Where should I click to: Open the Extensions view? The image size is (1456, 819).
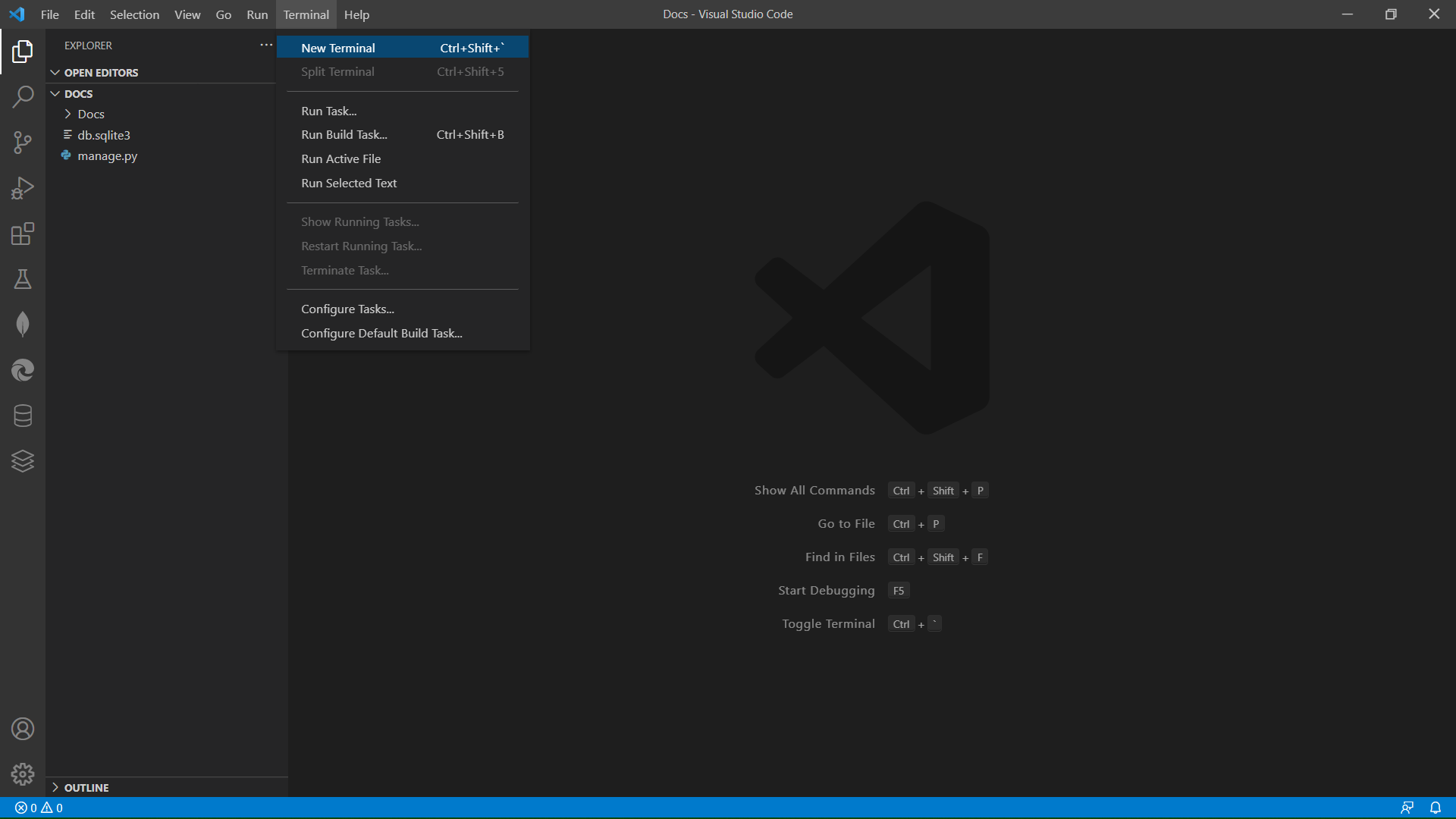tap(23, 234)
